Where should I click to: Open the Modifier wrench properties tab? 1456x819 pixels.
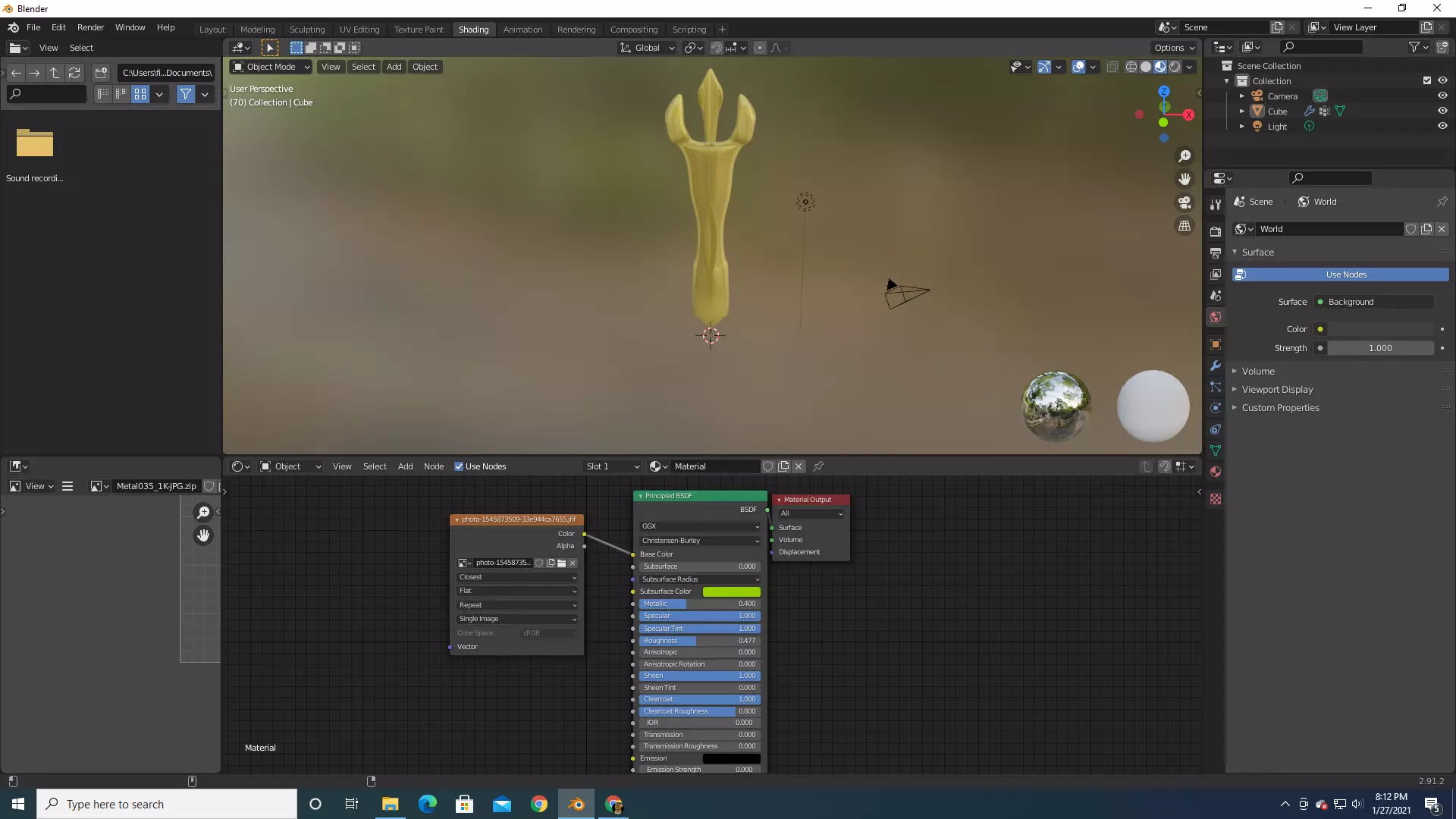click(x=1216, y=366)
